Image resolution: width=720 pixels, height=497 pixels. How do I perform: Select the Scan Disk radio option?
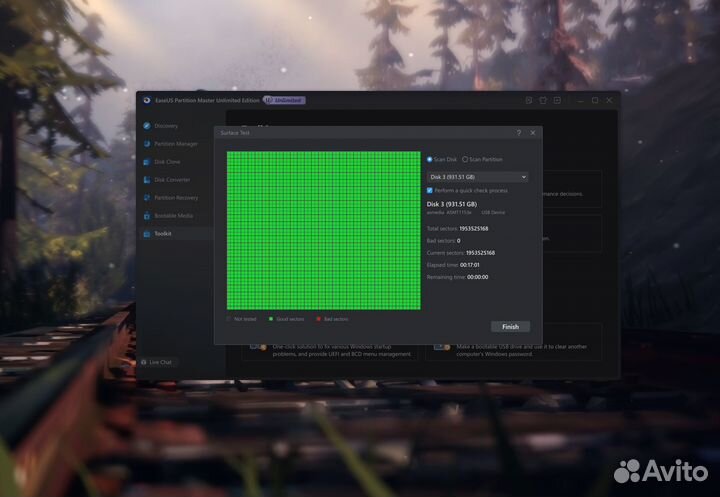[x=430, y=159]
